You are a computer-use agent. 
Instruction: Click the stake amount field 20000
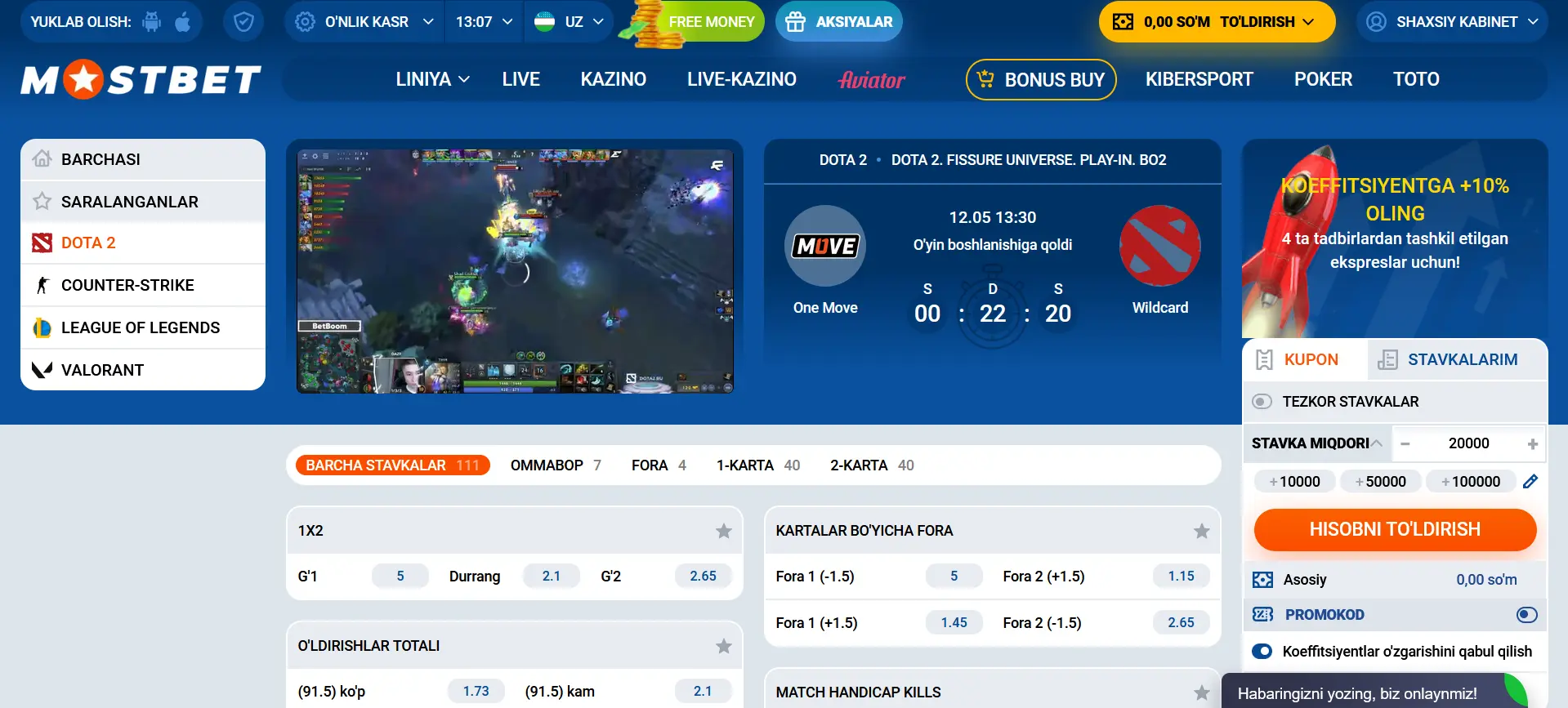pos(1468,443)
